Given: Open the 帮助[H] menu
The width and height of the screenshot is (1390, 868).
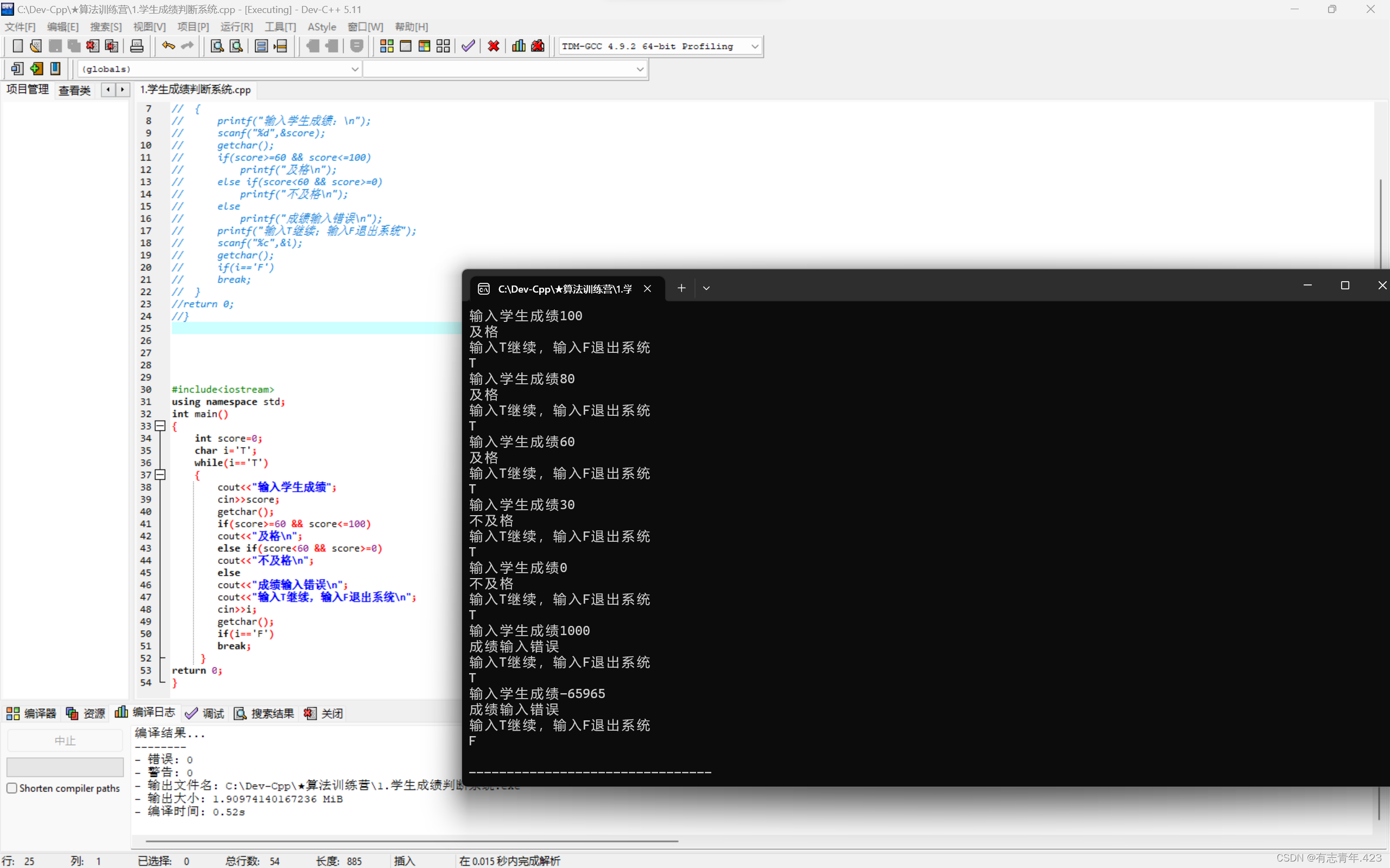Looking at the screenshot, I should tap(412, 27).
